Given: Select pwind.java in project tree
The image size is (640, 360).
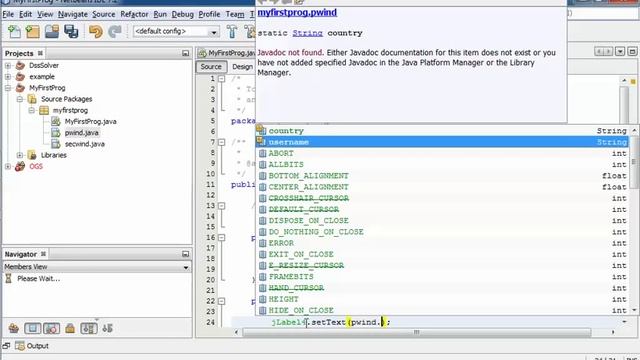Looking at the screenshot, I should pos(81,133).
